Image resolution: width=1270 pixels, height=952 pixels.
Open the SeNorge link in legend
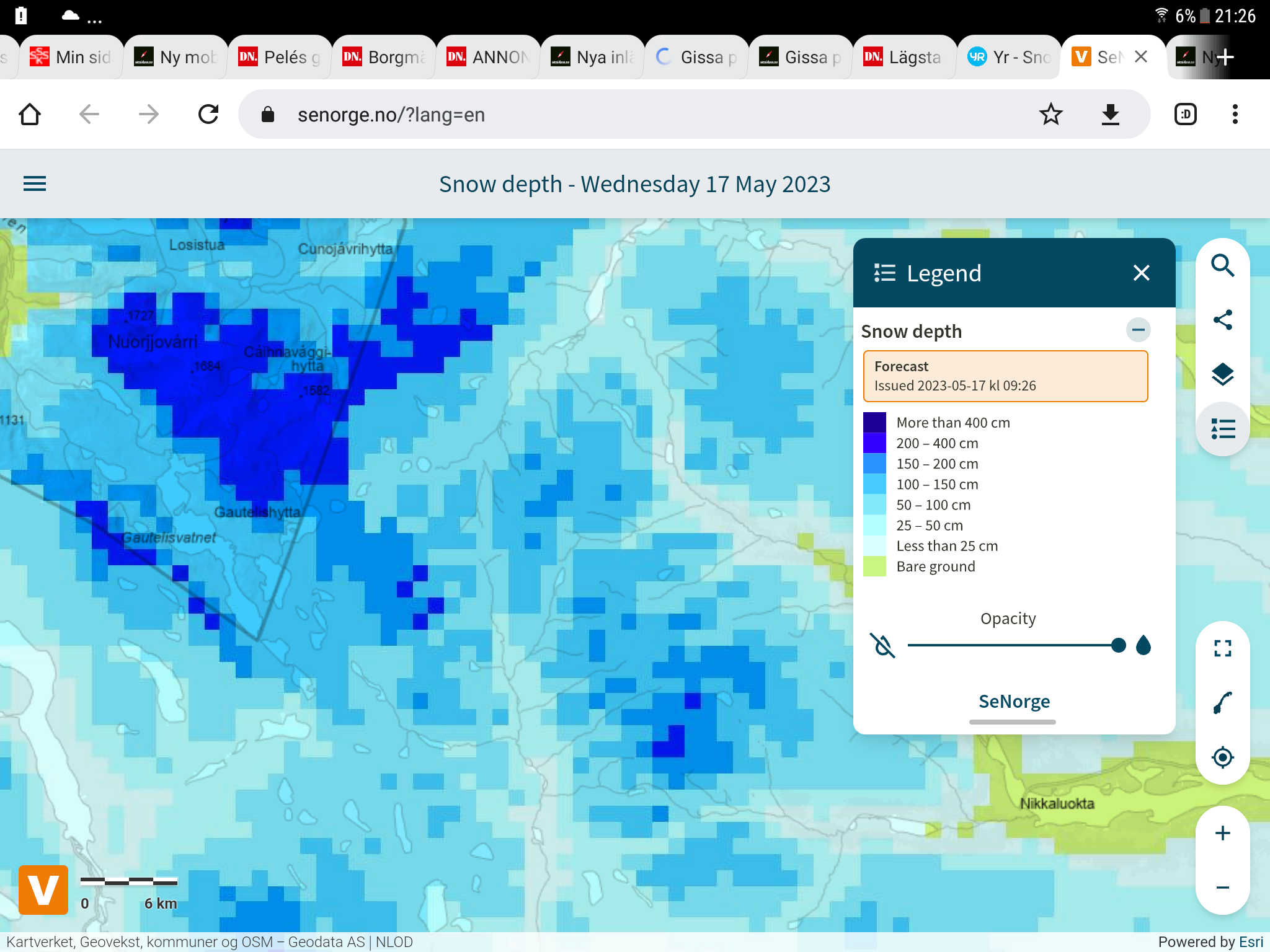[1014, 701]
